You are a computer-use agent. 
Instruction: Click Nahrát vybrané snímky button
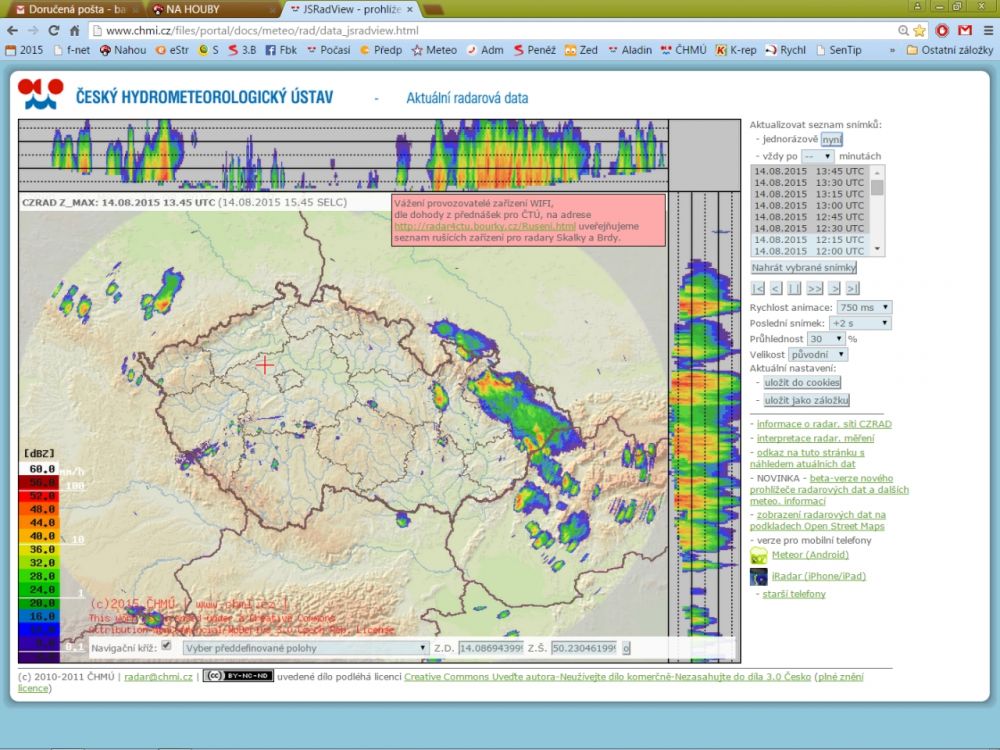[x=804, y=268]
